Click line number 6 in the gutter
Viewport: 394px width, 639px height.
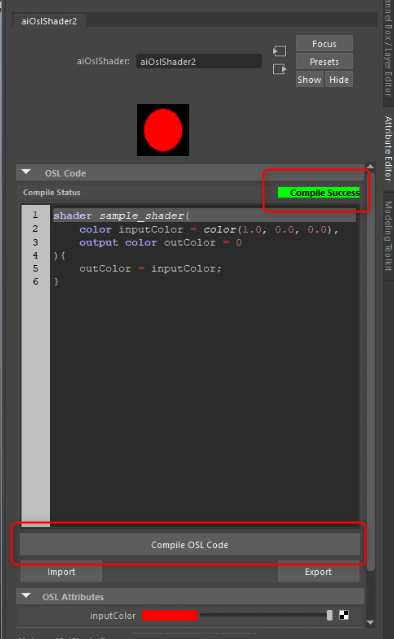35,282
